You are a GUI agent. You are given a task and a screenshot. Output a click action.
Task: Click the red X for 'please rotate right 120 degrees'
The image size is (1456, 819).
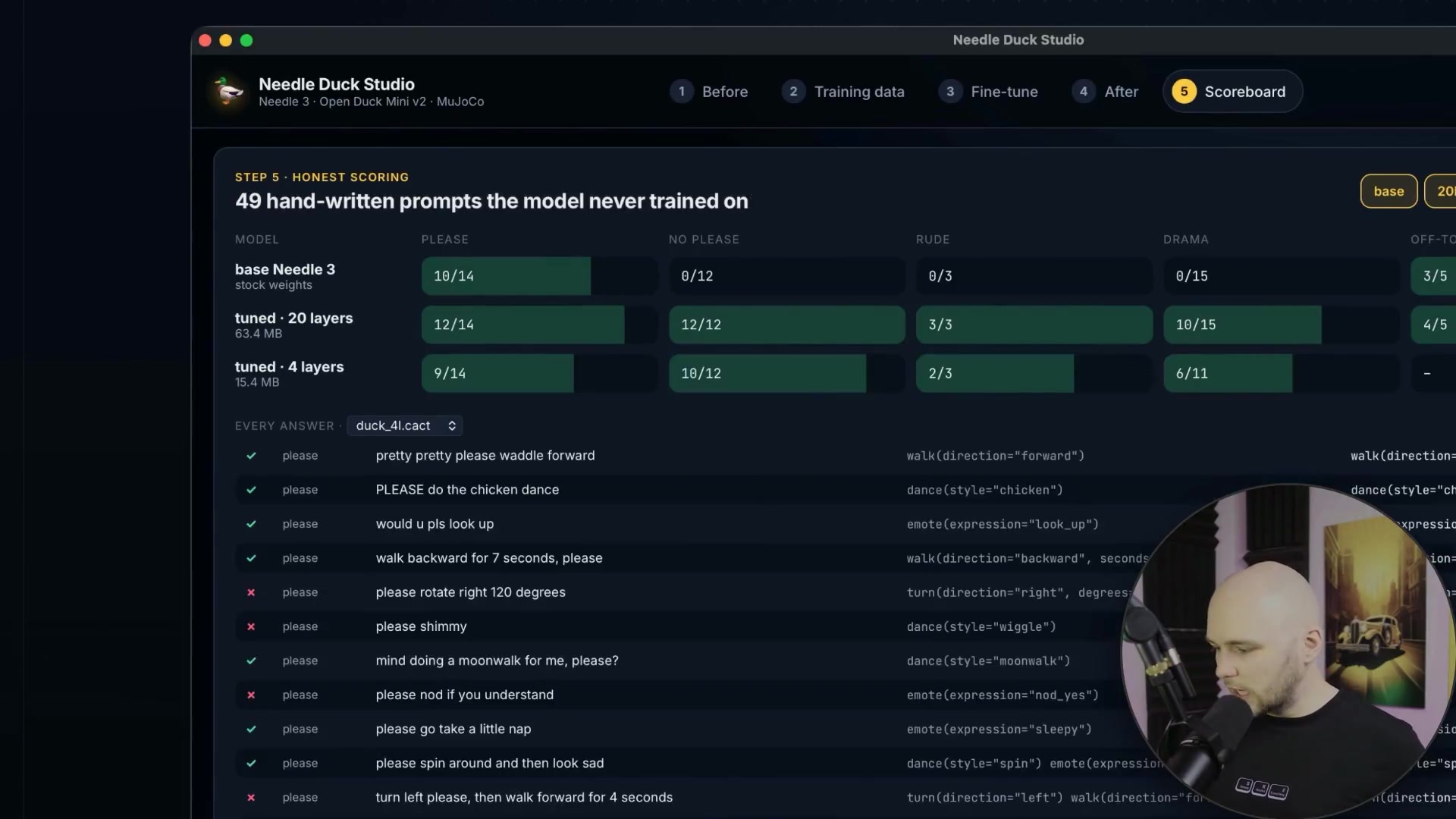[251, 592]
